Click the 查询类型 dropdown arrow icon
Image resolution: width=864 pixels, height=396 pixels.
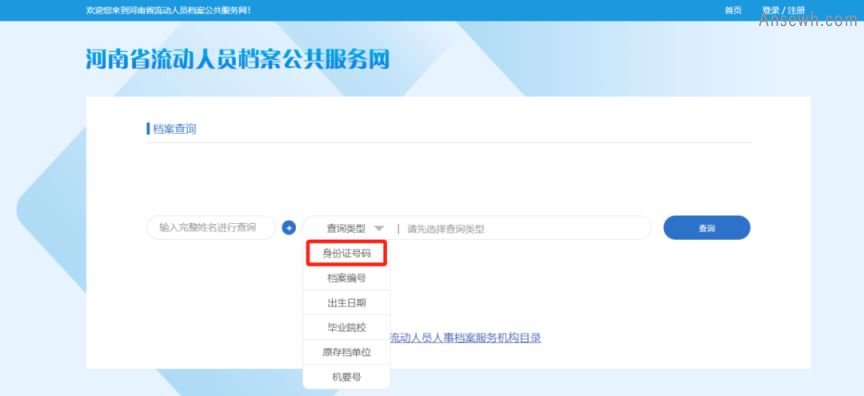[x=379, y=228]
